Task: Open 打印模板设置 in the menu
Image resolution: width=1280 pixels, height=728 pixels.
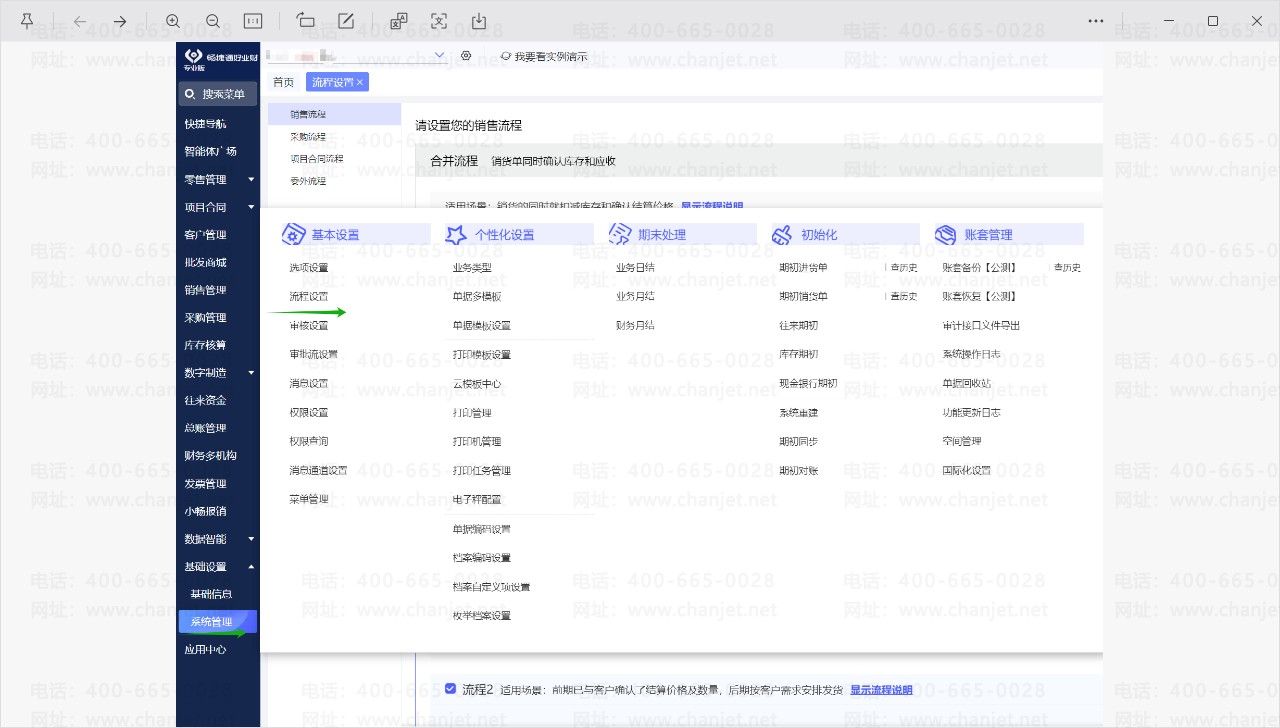Action: click(x=482, y=355)
